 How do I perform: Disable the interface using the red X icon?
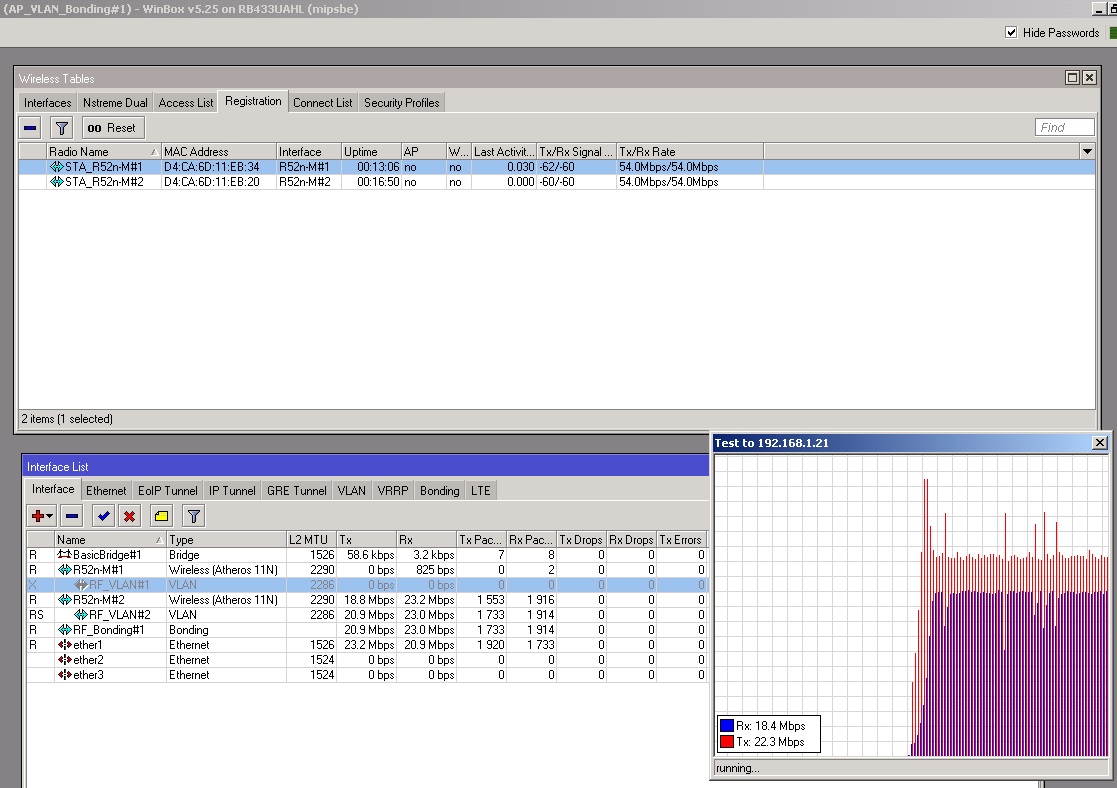point(129,516)
